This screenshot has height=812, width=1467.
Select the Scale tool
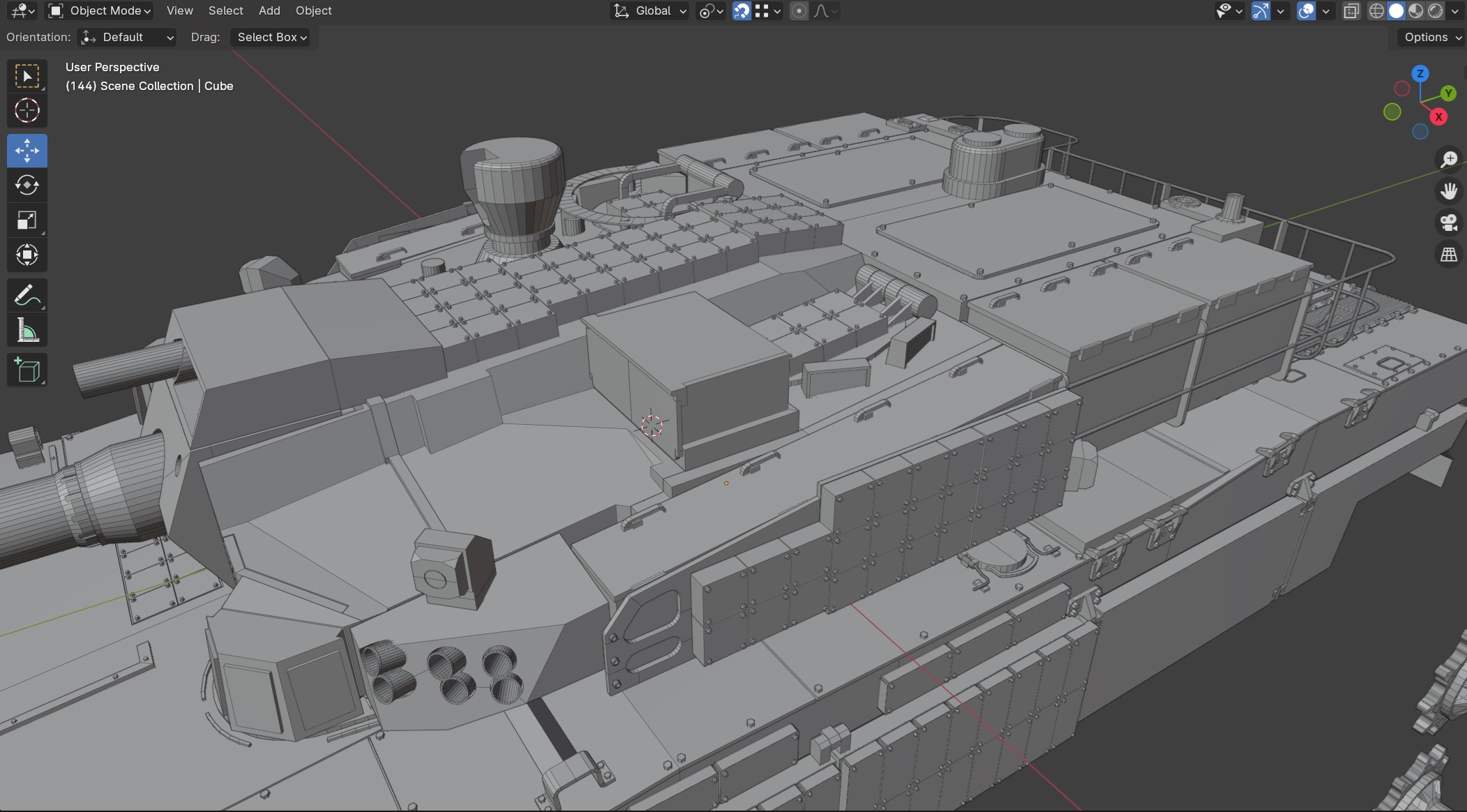pyautogui.click(x=27, y=220)
